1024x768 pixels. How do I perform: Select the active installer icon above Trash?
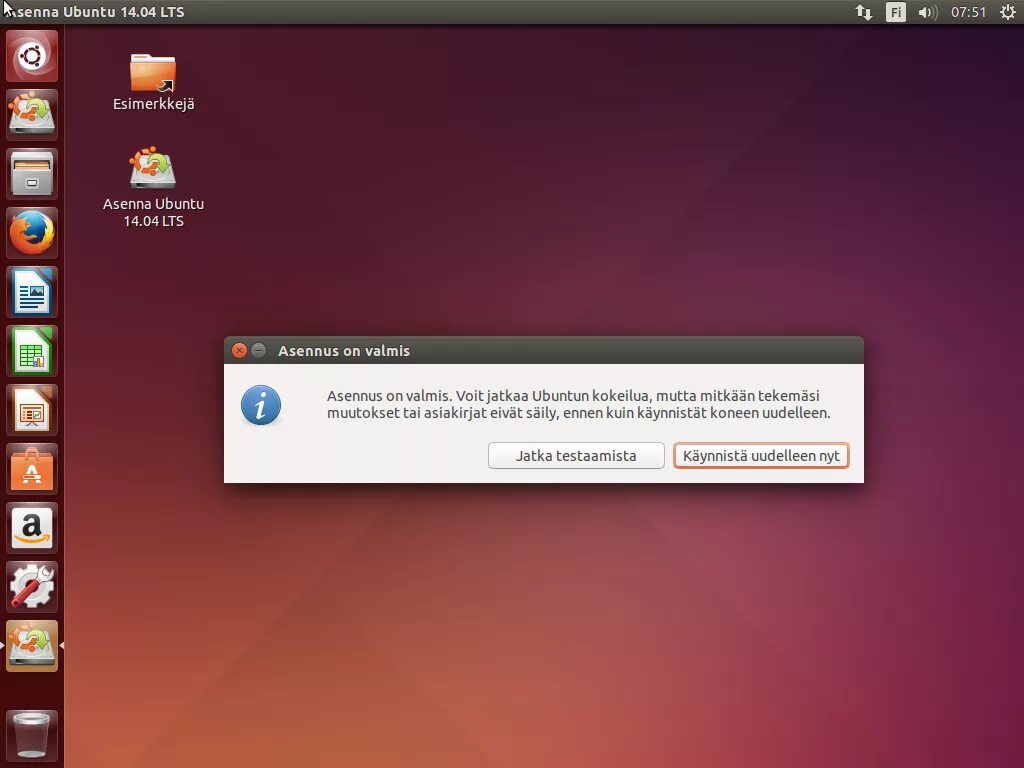[x=31, y=646]
